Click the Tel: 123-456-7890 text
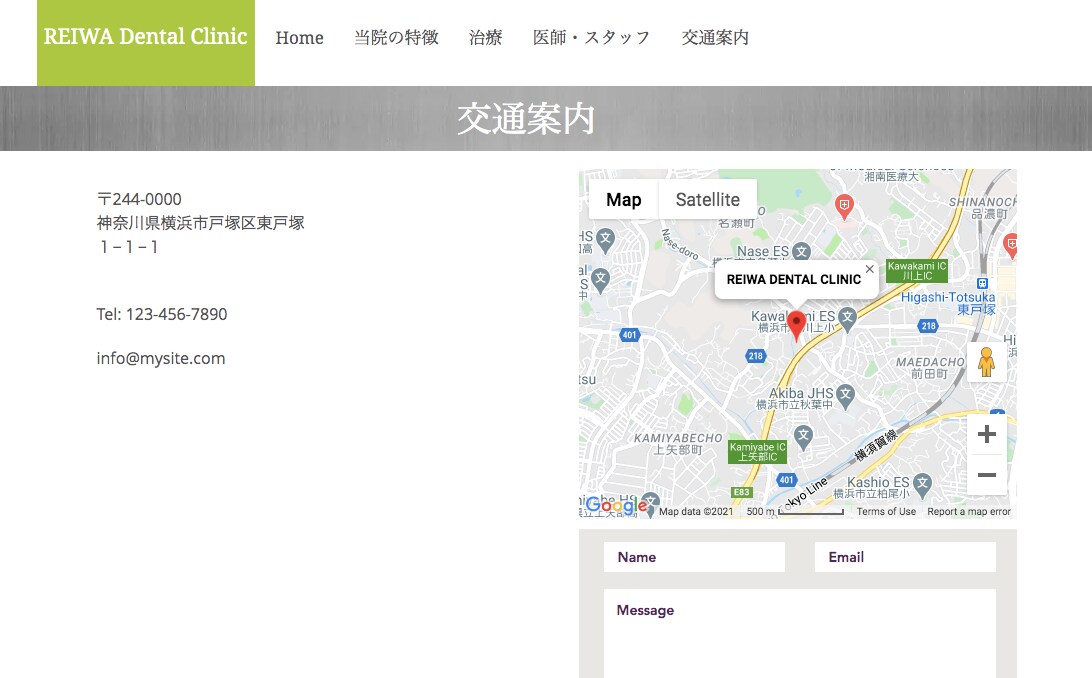 pyautogui.click(x=162, y=314)
